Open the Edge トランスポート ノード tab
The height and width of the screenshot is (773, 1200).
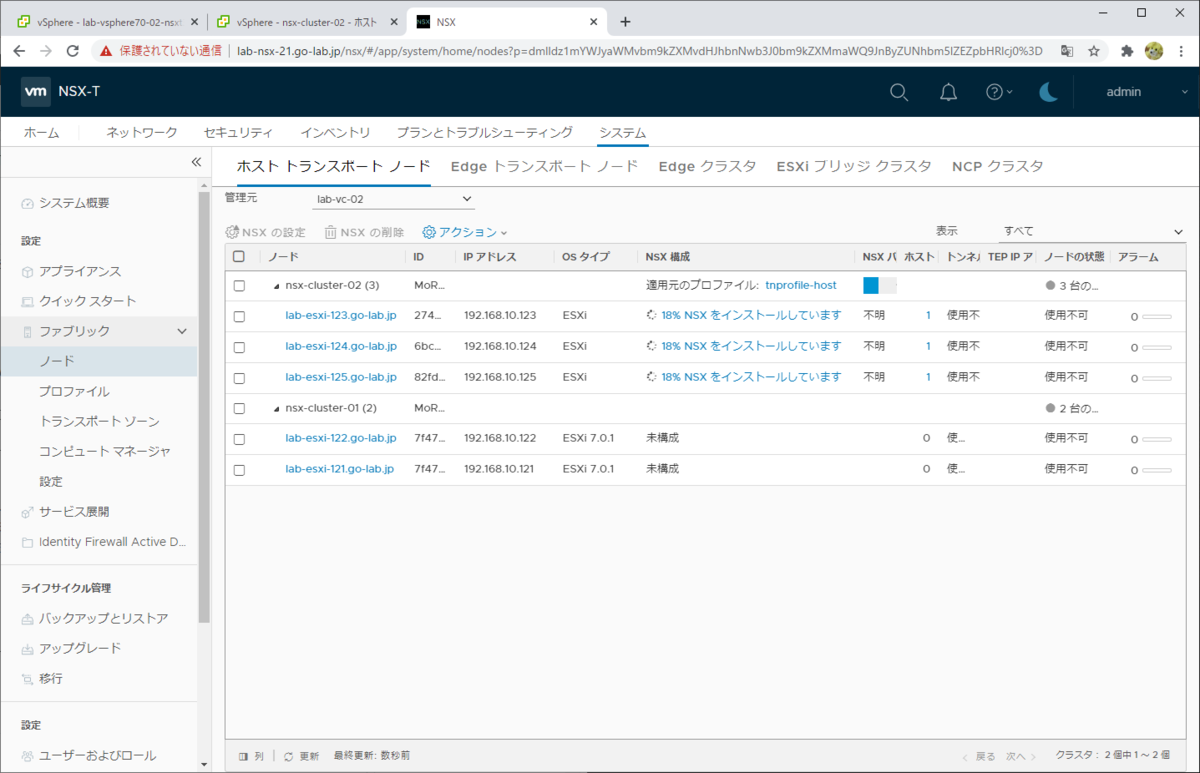[544, 167]
